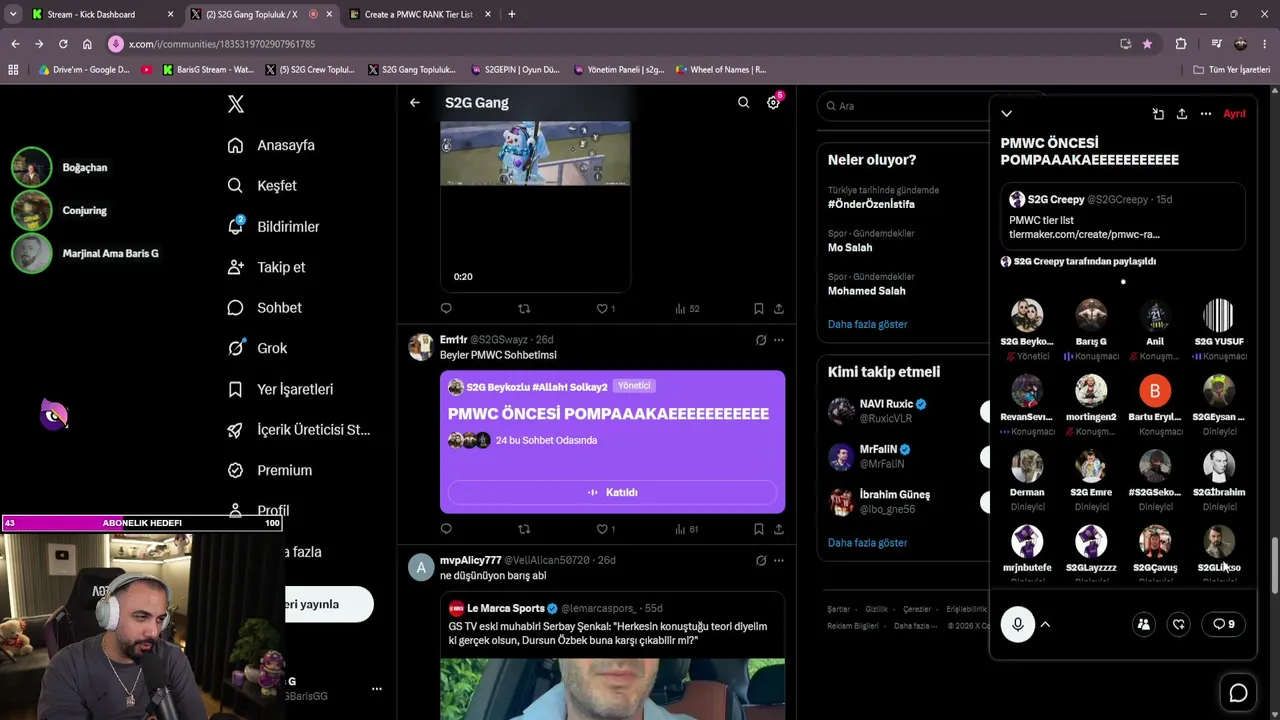Select S2G YUSUF speaker avatar

[1219, 316]
